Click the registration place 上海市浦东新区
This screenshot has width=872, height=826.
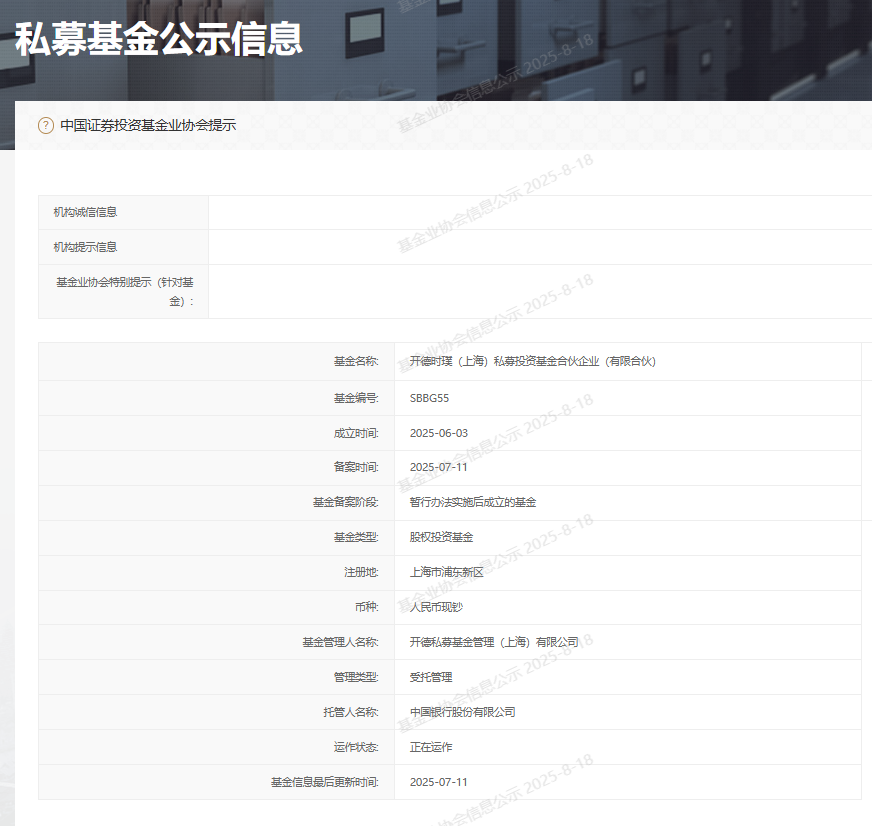coord(446,572)
